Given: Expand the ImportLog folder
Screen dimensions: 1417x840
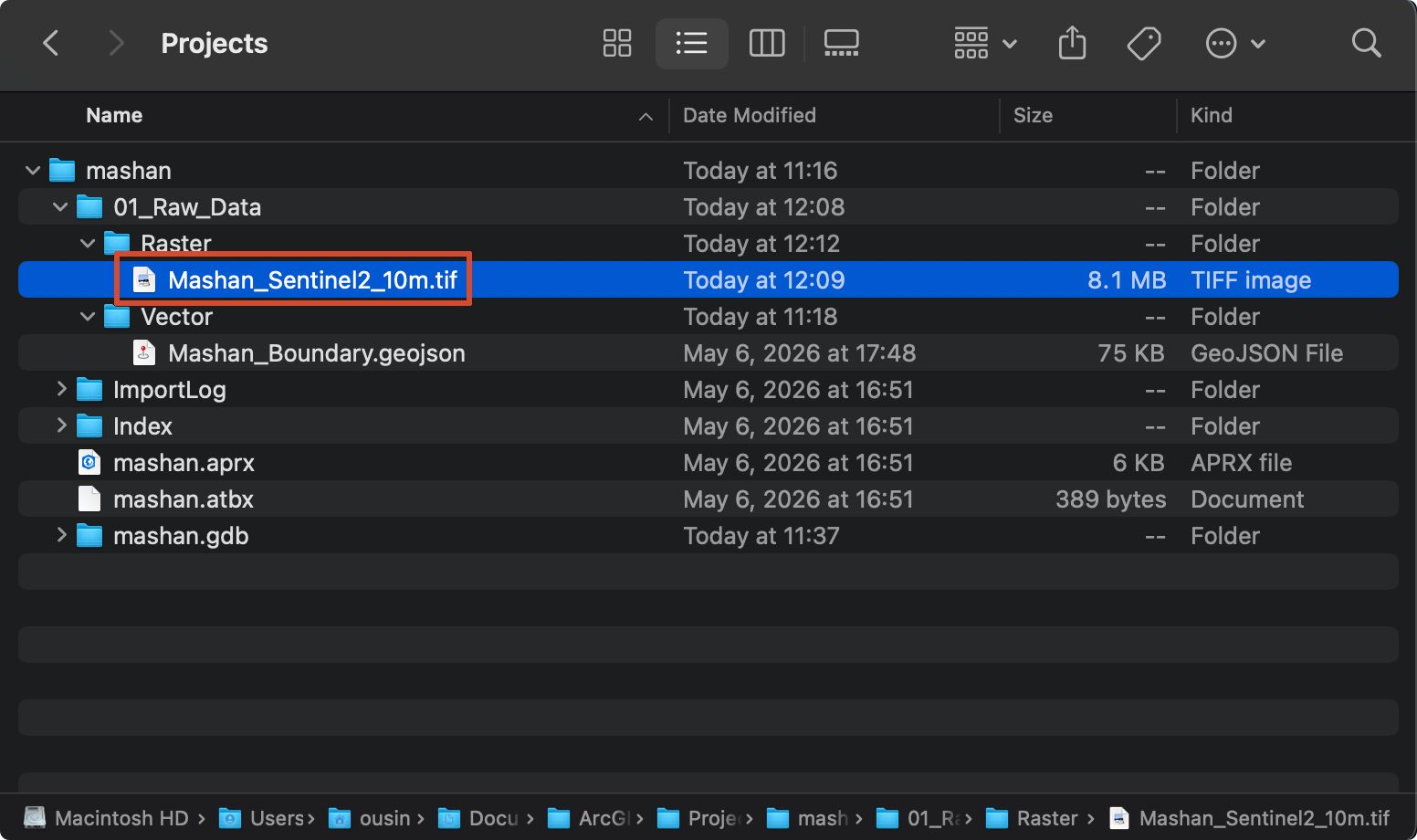Looking at the screenshot, I should tap(61, 389).
